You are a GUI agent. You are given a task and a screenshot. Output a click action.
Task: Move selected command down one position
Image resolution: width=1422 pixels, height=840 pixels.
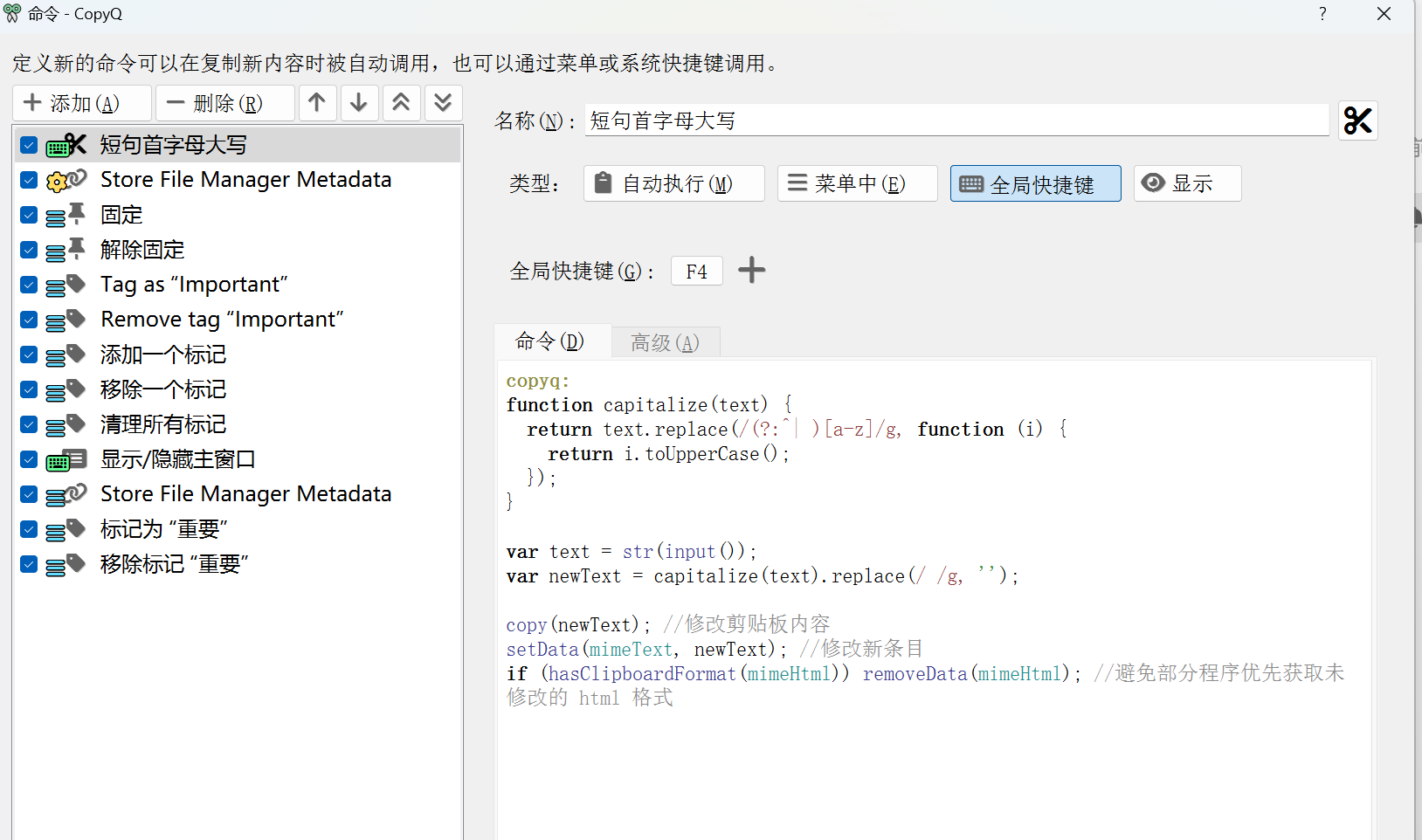(x=359, y=103)
